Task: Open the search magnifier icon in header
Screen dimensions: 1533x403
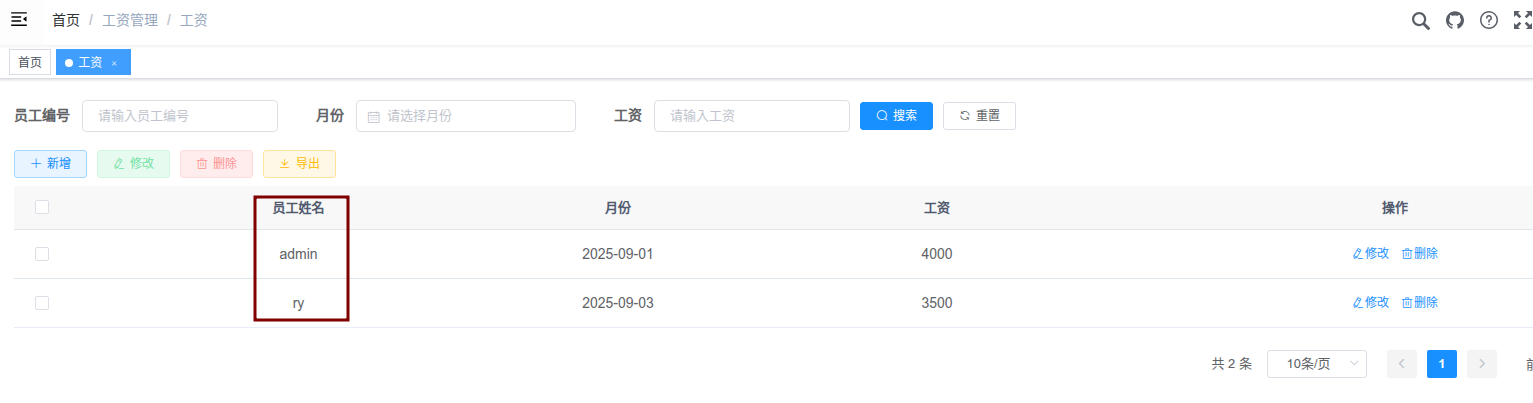Action: tap(1420, 20)
